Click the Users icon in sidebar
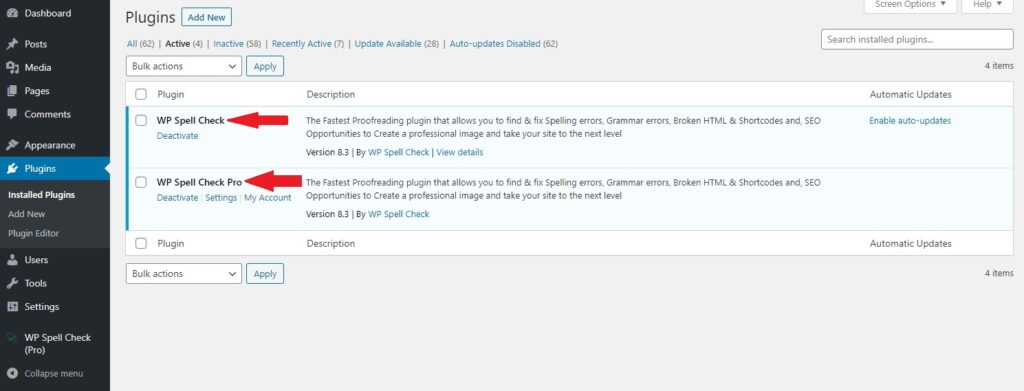 11,260
